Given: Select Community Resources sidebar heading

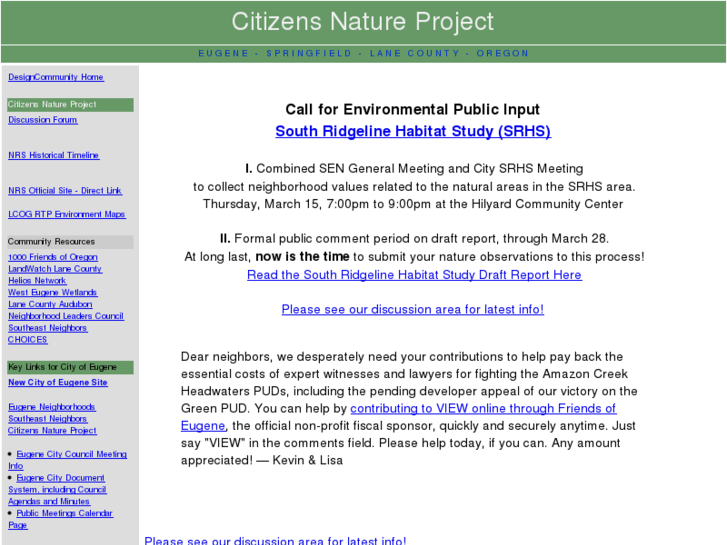Looking at the screenshot, I should [x=70, y=242].
